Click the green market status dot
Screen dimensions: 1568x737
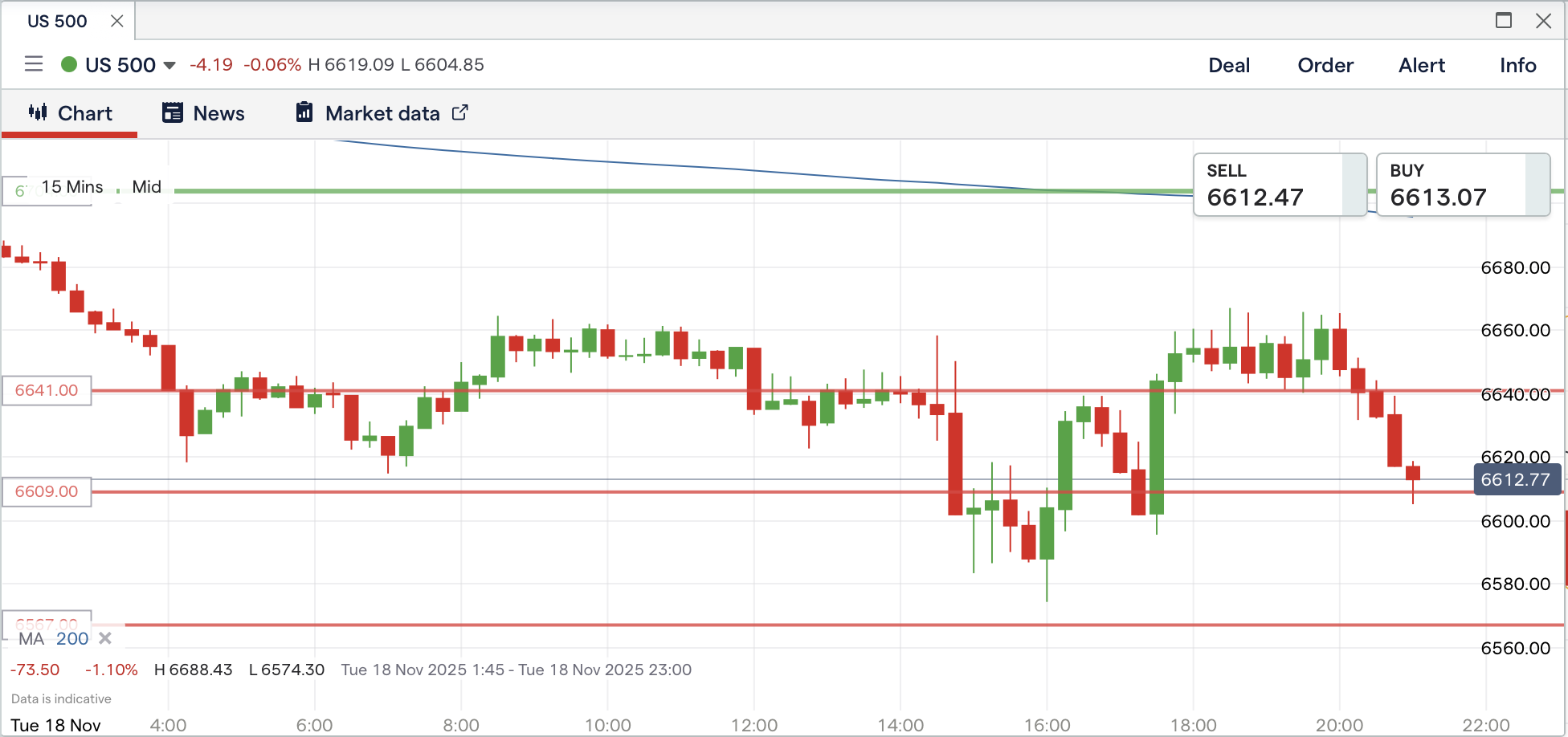pyautogui.click(x=69, y=64)
